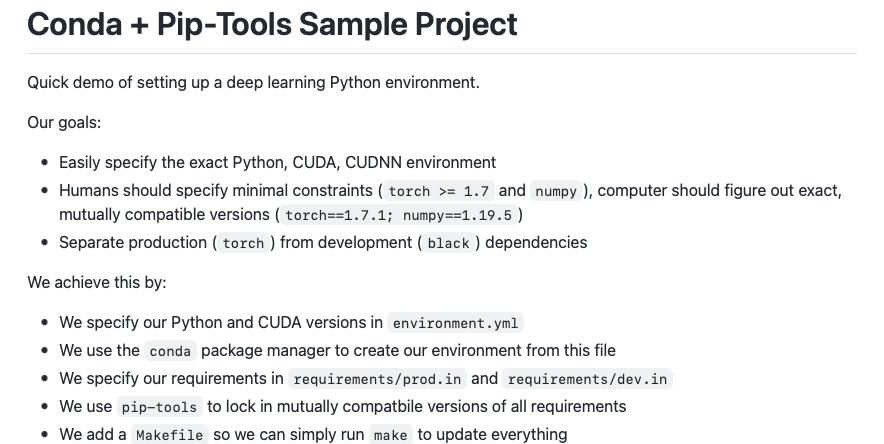Click the "numpy" inline code
Image resolution: width=884 pixels, height=444 pixels.
click(x=555, y=191)
